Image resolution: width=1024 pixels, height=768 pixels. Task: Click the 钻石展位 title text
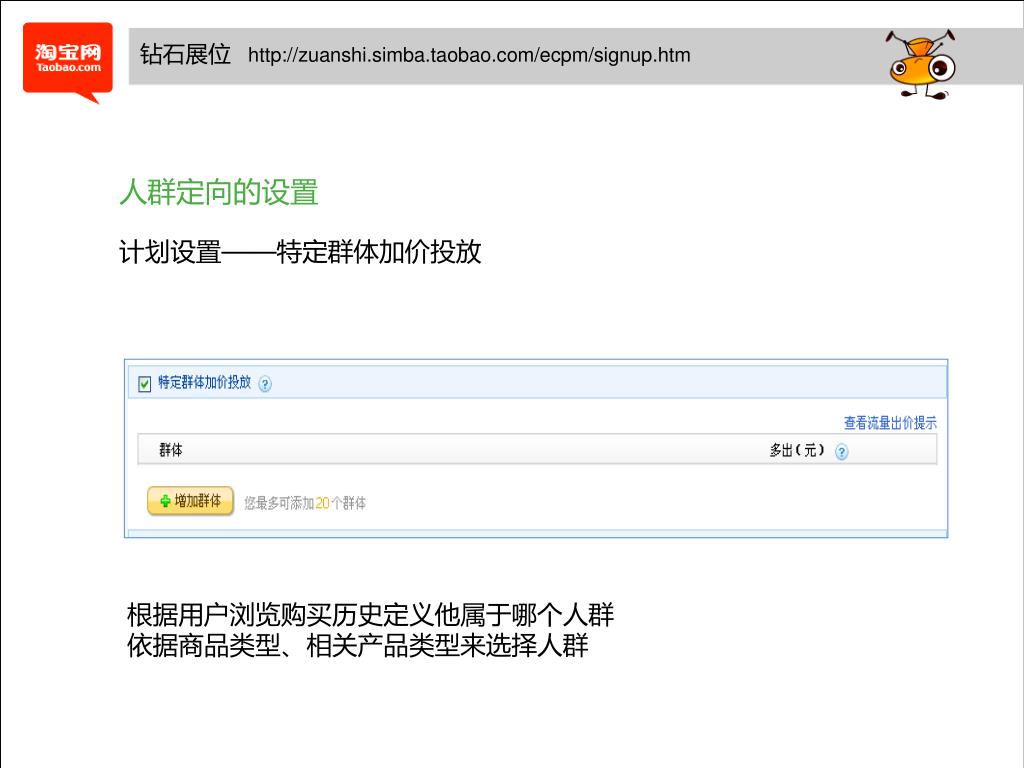pos(185,54)
